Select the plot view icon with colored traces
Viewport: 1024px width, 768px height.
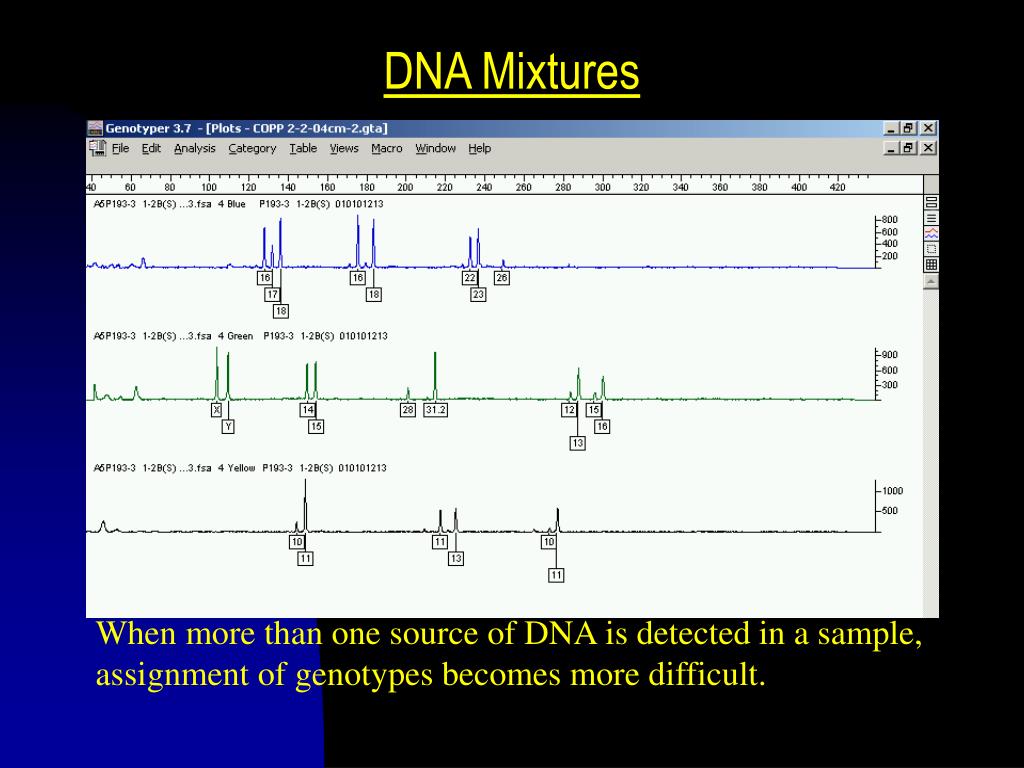pyautogui.click(x=931, y=233)
